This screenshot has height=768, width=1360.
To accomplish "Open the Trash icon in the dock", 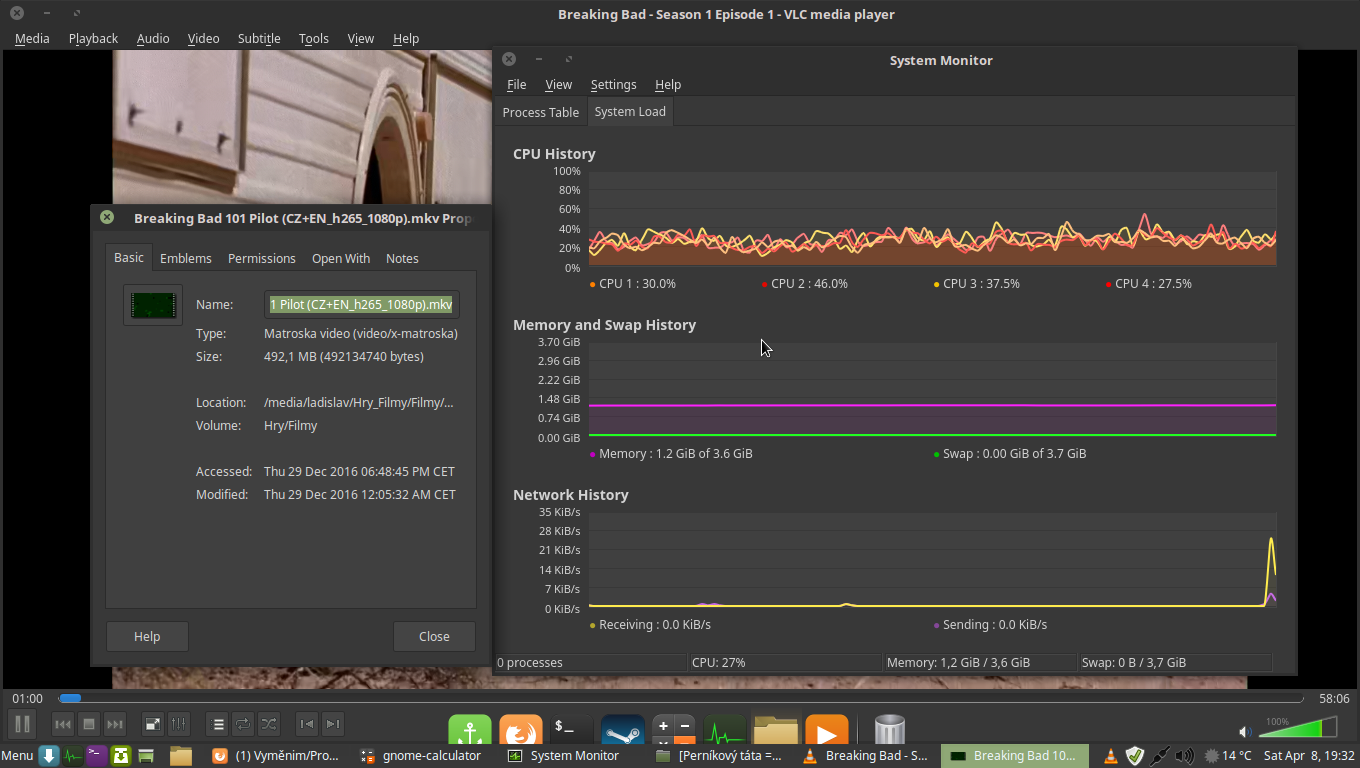I will (x=889, y=731).
